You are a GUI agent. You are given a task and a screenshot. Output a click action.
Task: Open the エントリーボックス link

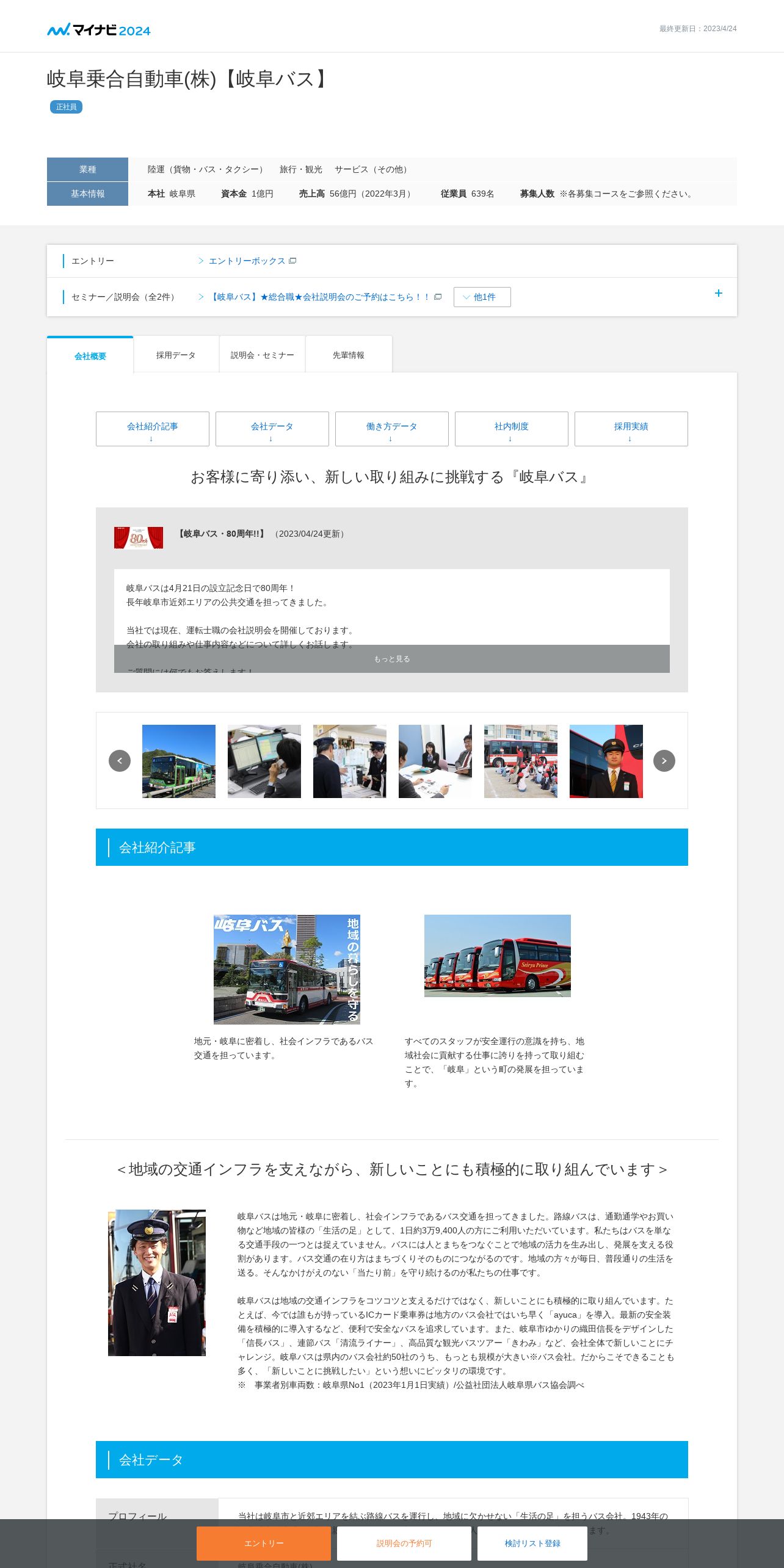click(x=247, y=261)
